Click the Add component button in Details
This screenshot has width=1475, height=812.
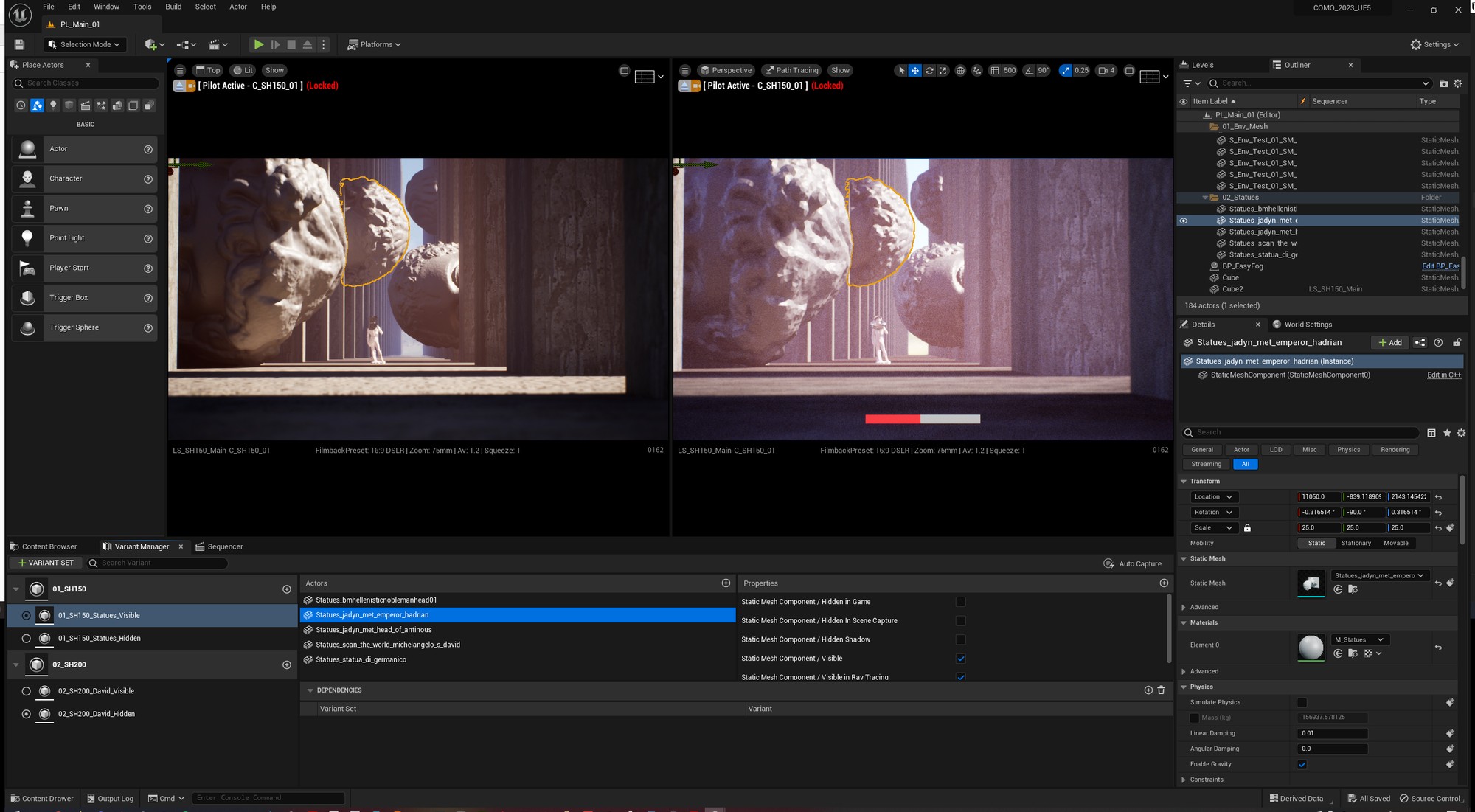[x=1390, y=343]
